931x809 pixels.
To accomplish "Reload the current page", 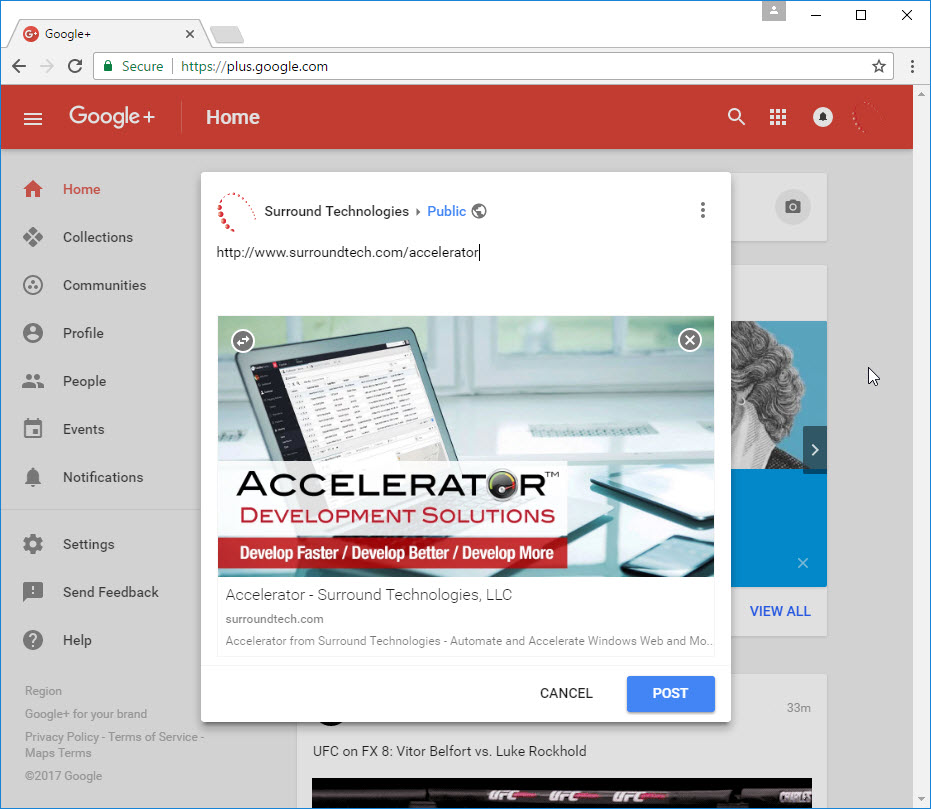I will pyautogui.click(x=75, y=66).
